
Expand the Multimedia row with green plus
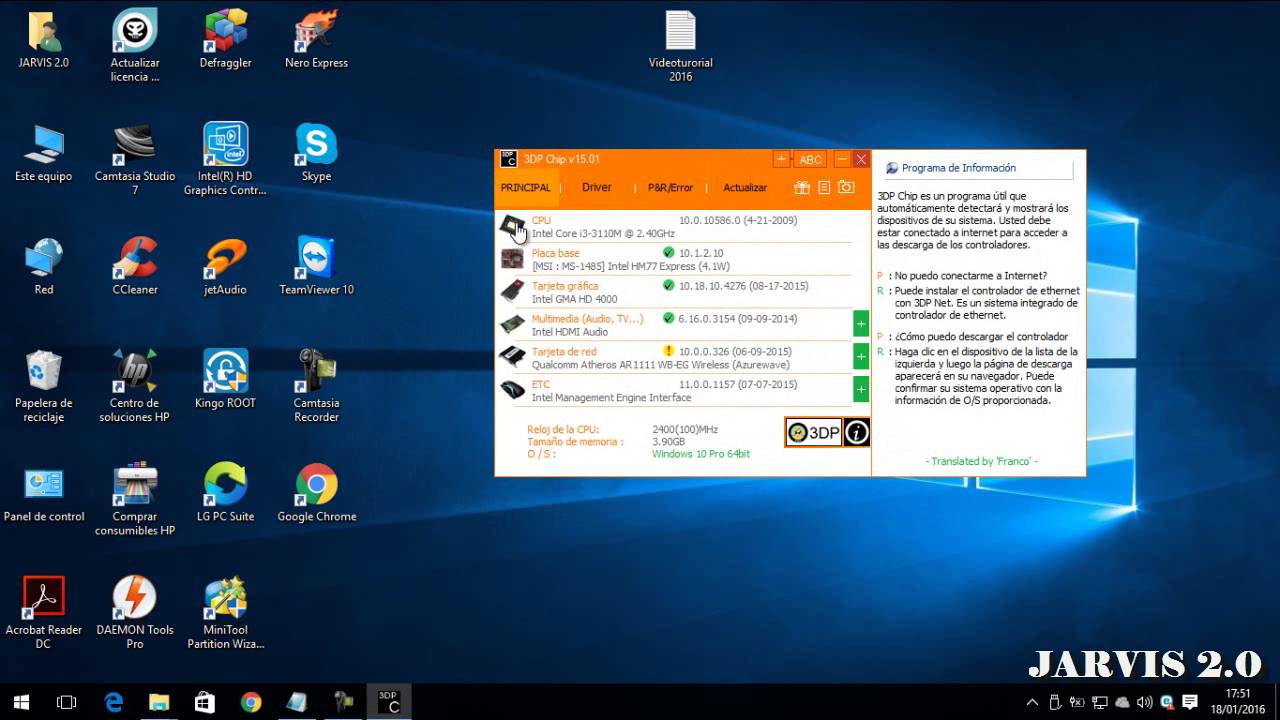[861, 324]
